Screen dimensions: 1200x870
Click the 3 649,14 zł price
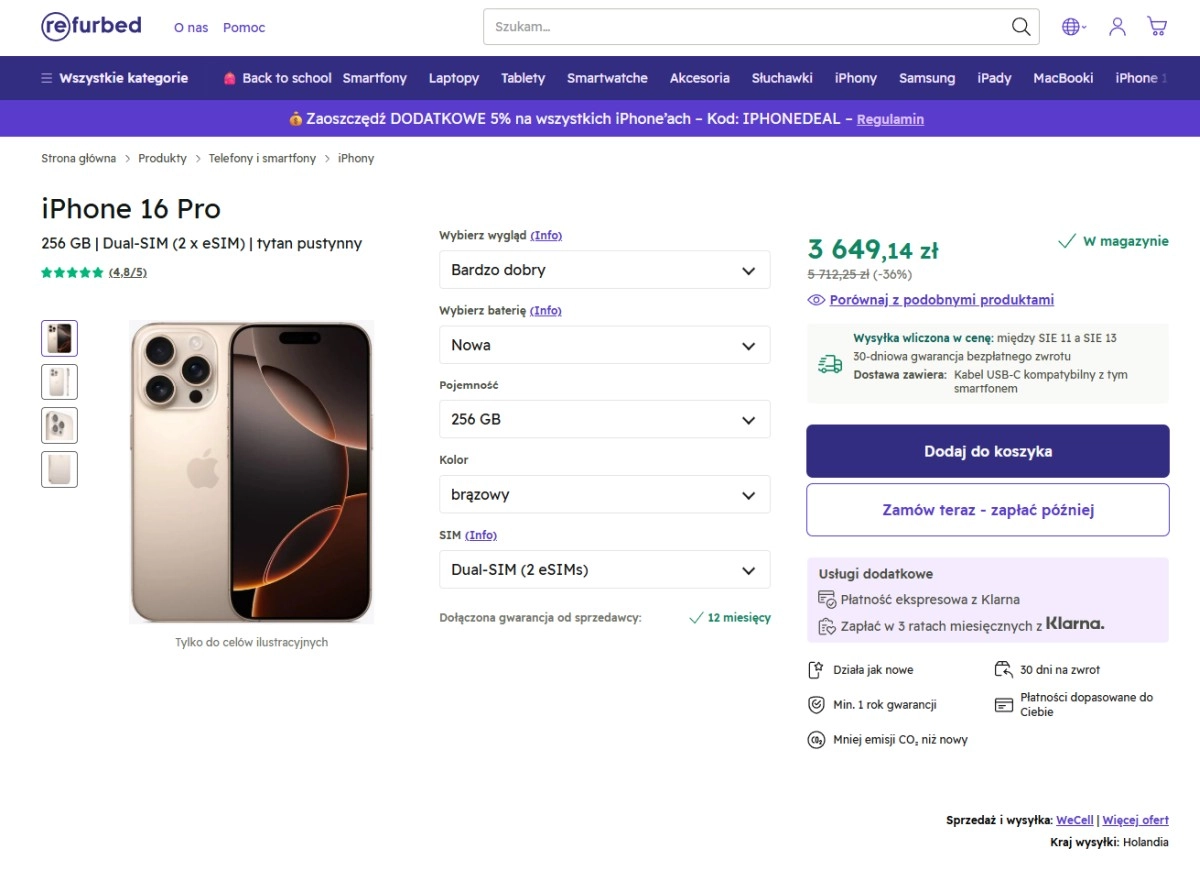pyautogui.click(x=873, y=249)
